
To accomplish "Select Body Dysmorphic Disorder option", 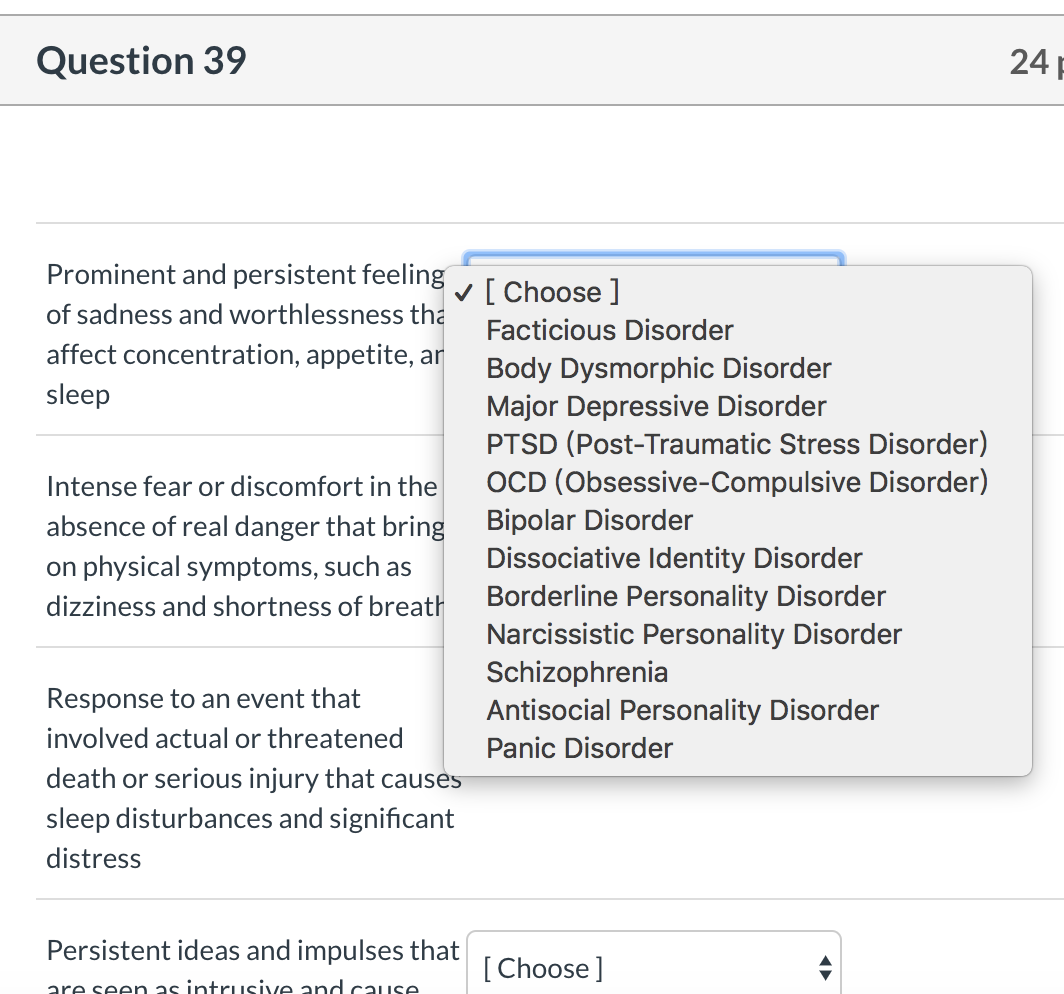I will [x=658, y=368].
